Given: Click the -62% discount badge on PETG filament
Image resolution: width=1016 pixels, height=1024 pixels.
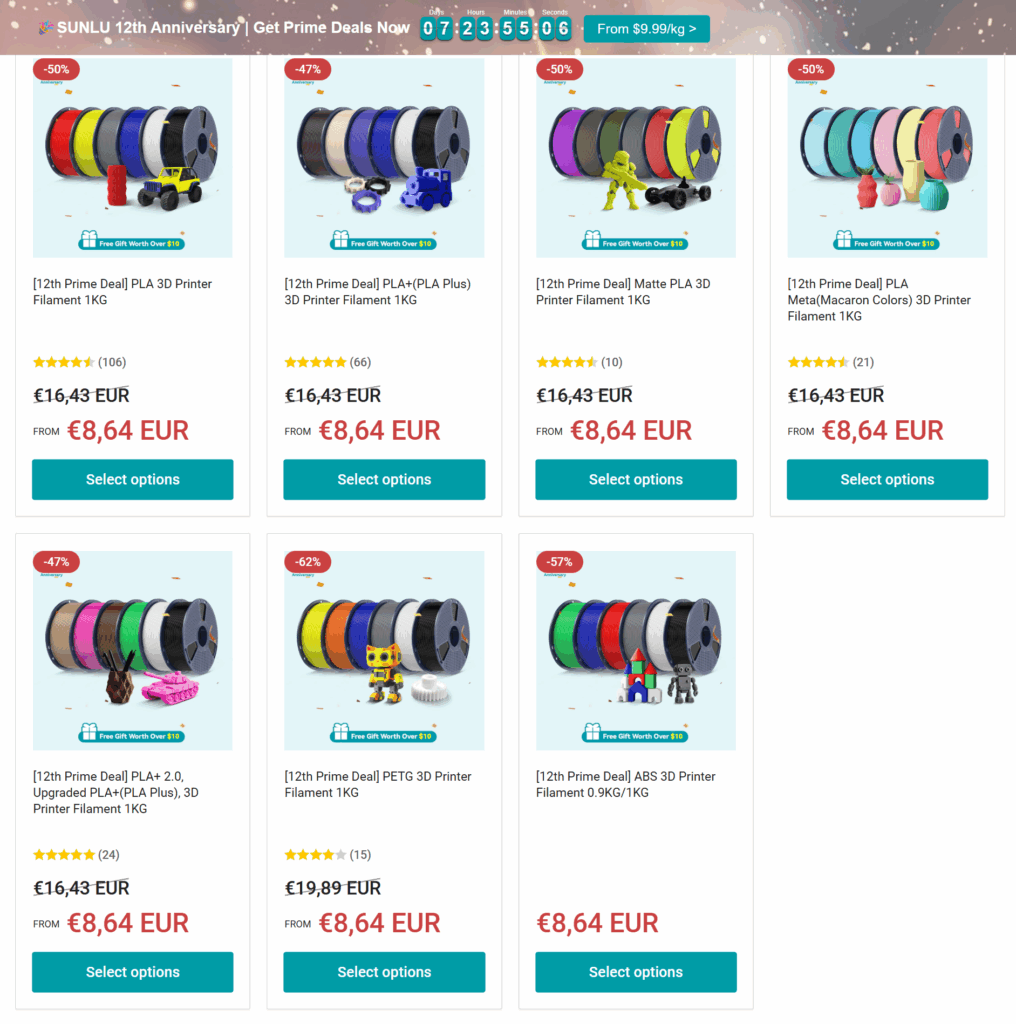Looking at the screenshot, I should point(308,562).
